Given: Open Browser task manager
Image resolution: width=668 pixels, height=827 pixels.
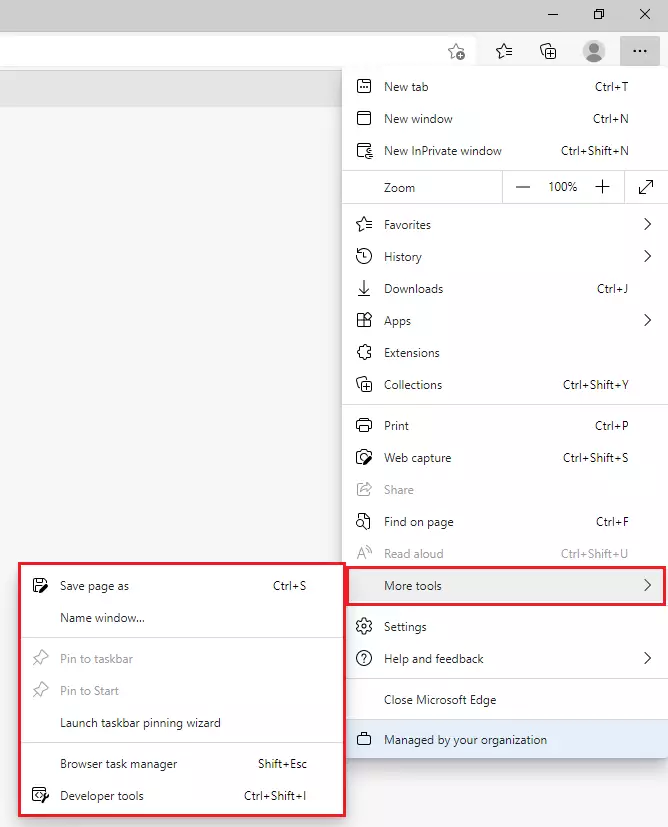Looking at the screenshot, I should tap(119, 764).
